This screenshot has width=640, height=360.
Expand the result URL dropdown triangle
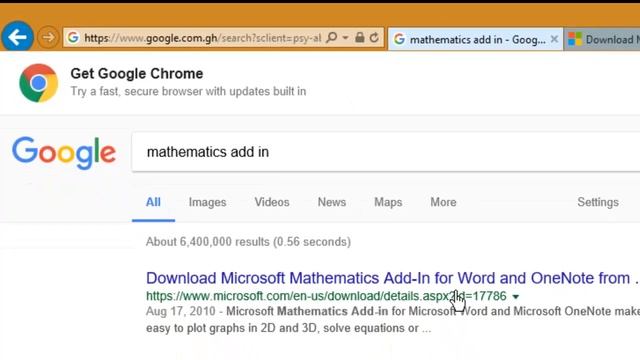(x=516, y=297)
